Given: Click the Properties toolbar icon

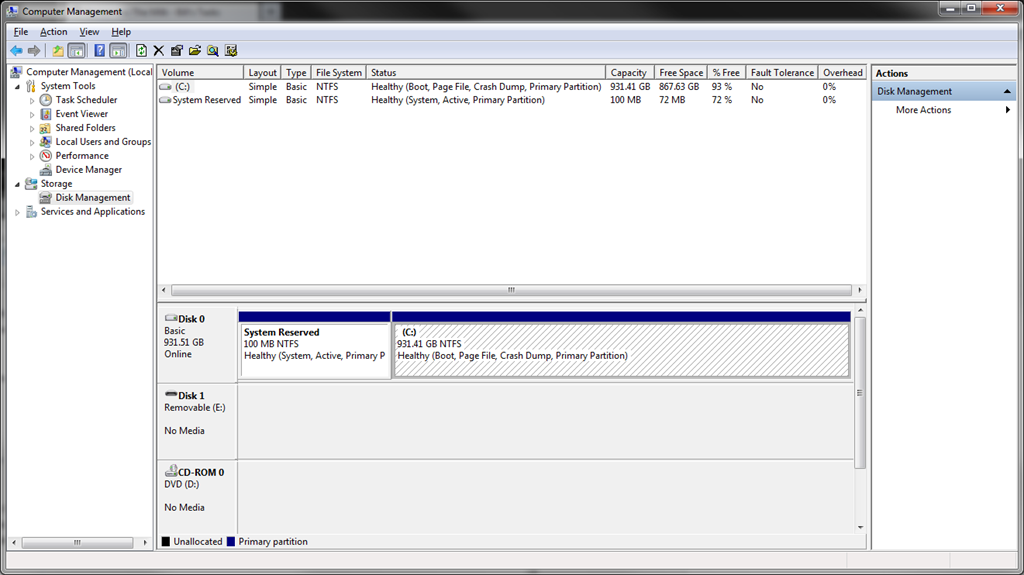Looking at the screenshot, I should tap(177, 50).
